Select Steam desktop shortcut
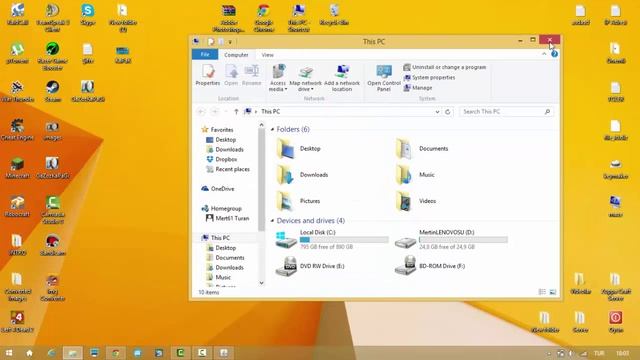 53,91
